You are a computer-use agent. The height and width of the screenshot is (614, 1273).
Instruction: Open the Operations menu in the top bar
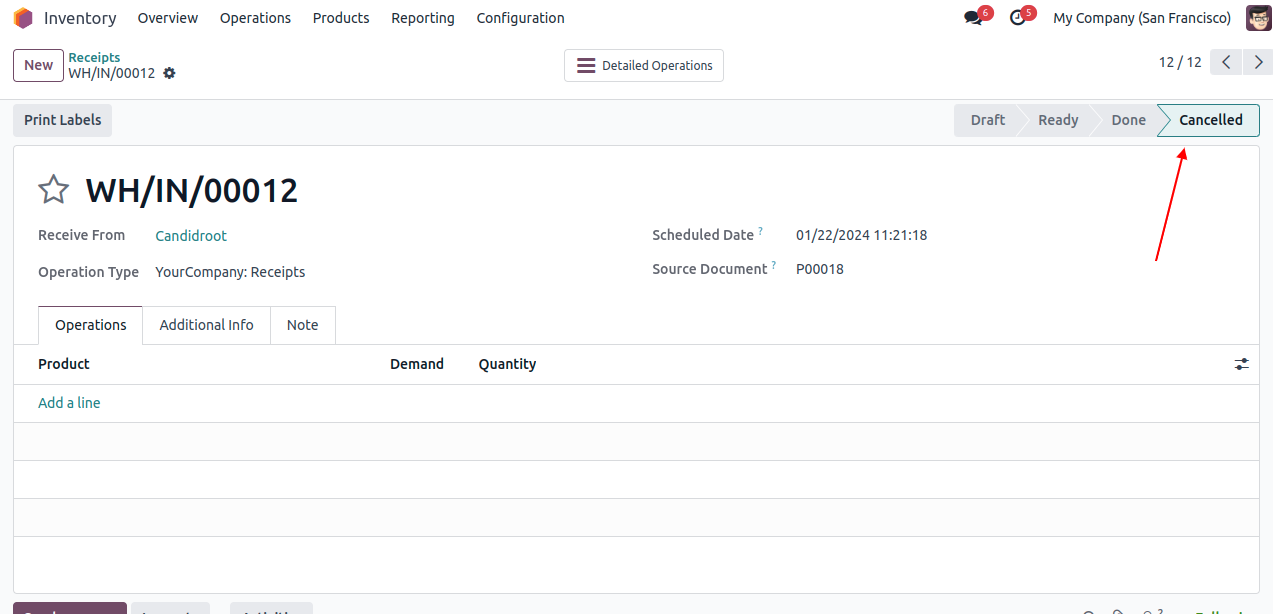[255, 18]
